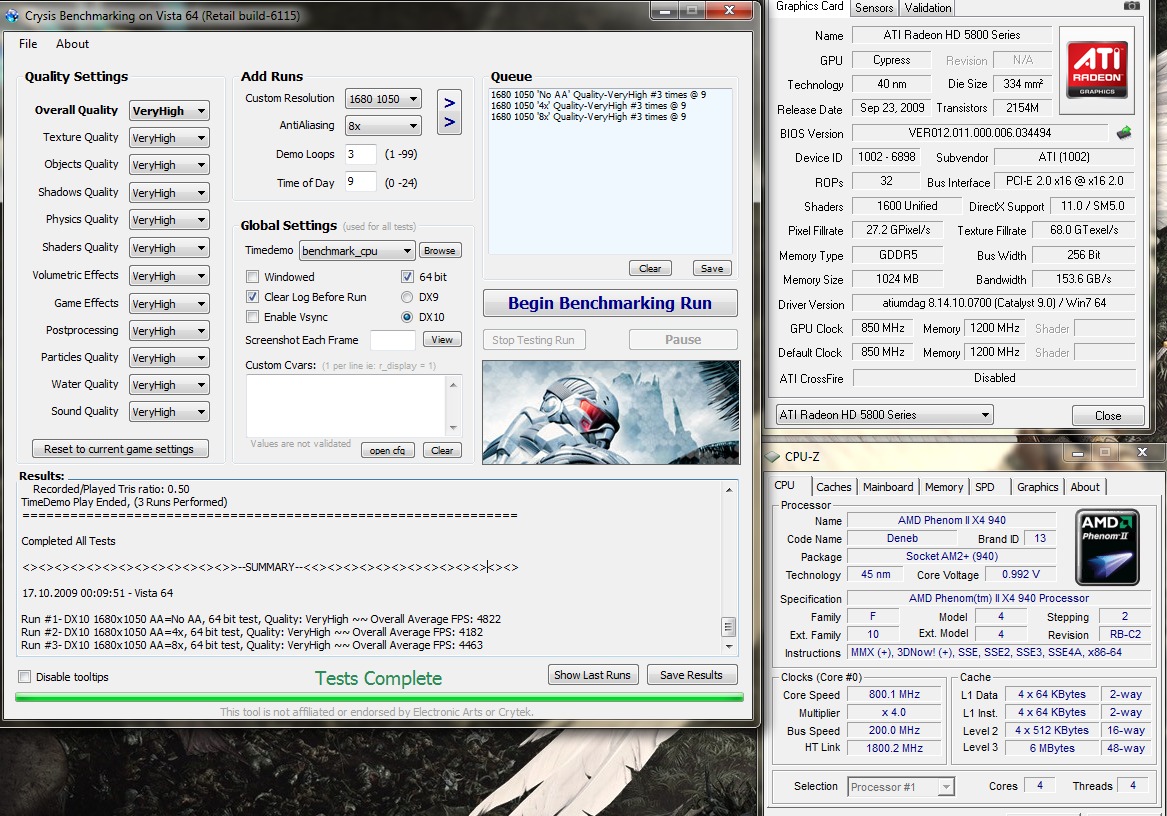Click Reset to current game settings
The width and height of the screenshot is (1167, 816).
(120, 449)
